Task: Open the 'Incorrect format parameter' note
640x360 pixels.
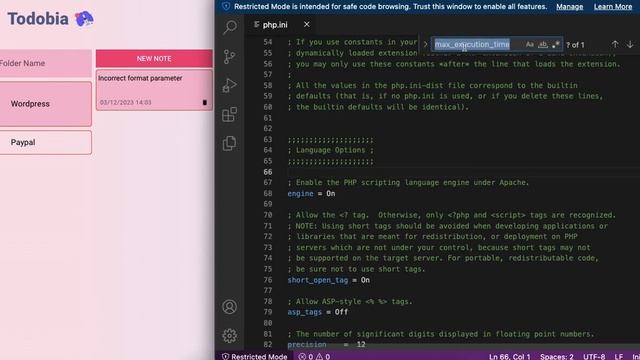Action: [x=154, y=90]
